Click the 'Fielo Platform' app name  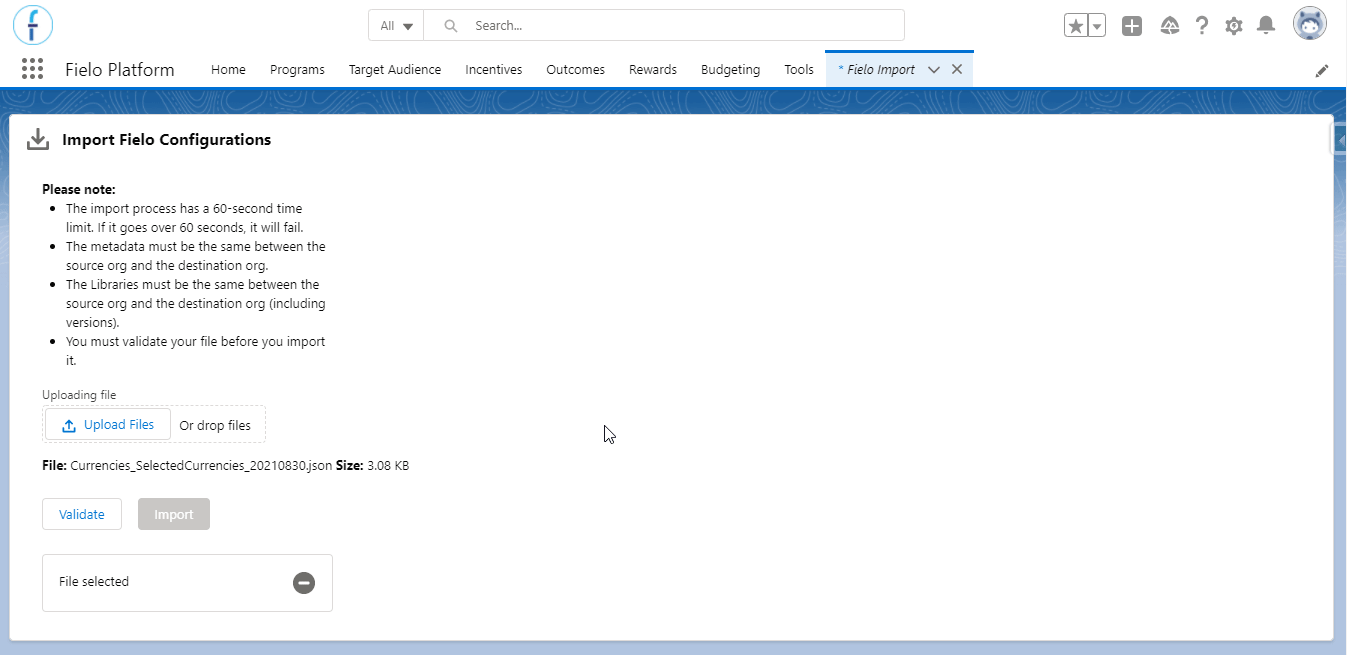(x=120, y=70)
